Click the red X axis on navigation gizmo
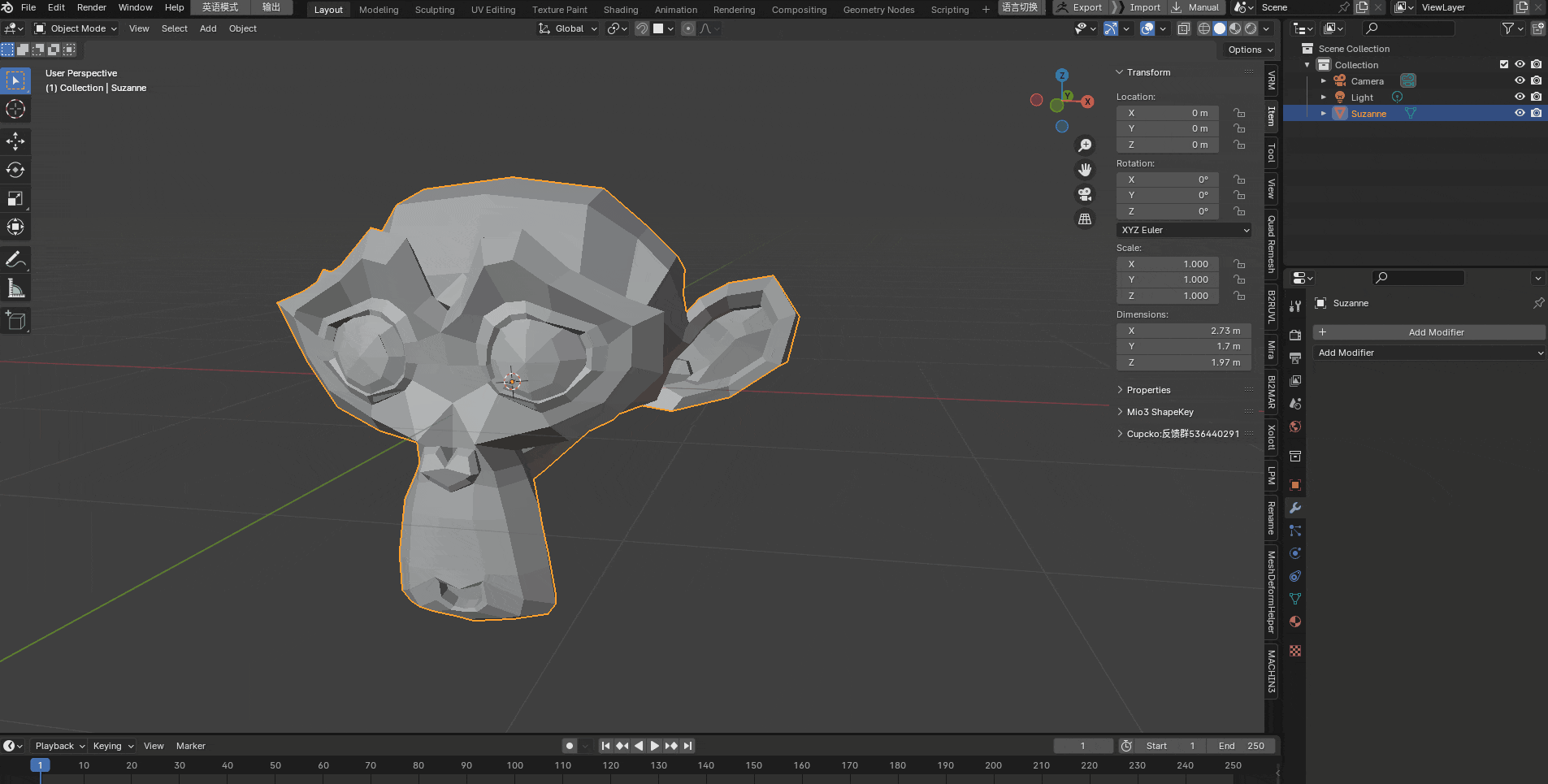 (1087, 102)
